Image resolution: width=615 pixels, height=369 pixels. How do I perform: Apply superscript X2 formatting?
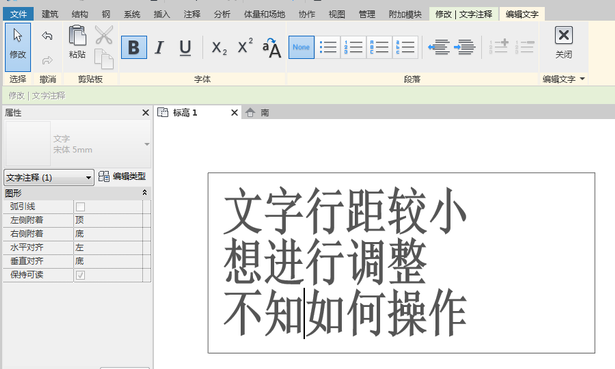(245, 47)
